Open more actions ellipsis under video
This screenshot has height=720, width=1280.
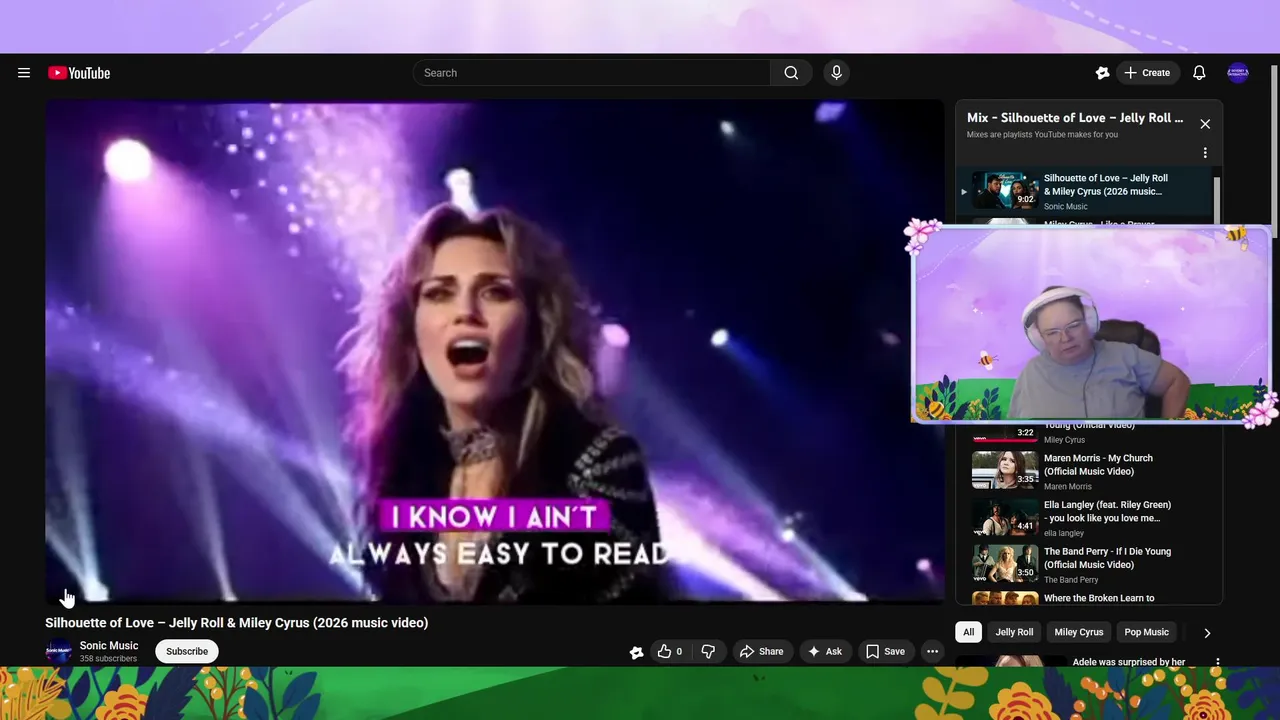click(932, 651)
